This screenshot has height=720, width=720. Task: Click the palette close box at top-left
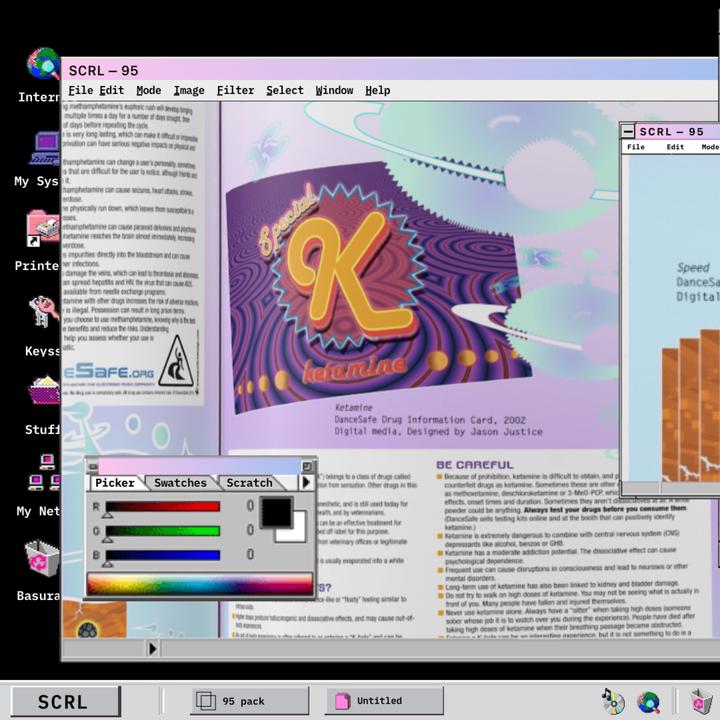tap(93, 467)
